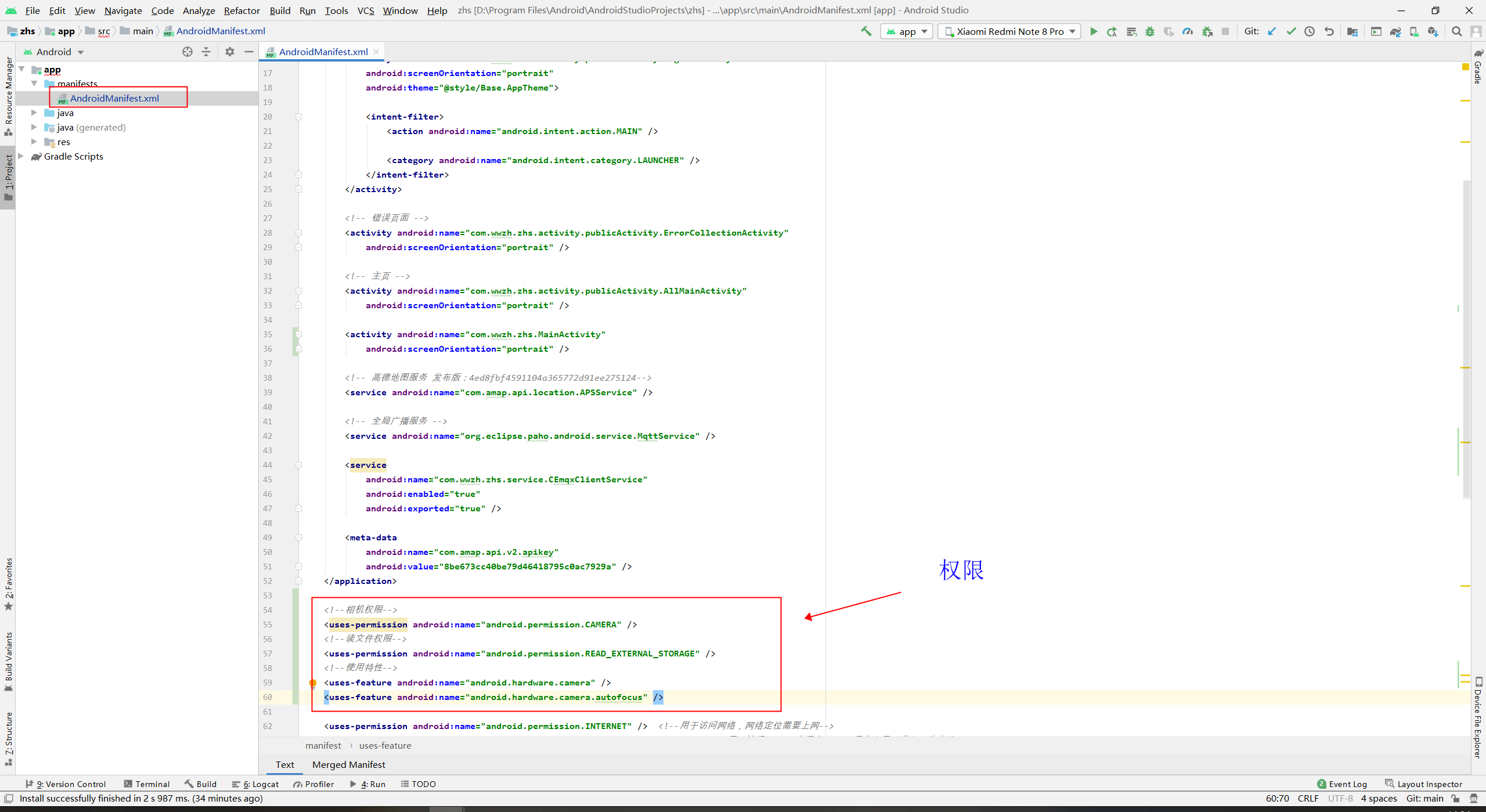Click the uses-feature breadcrumb below the editor

point(385,745)
